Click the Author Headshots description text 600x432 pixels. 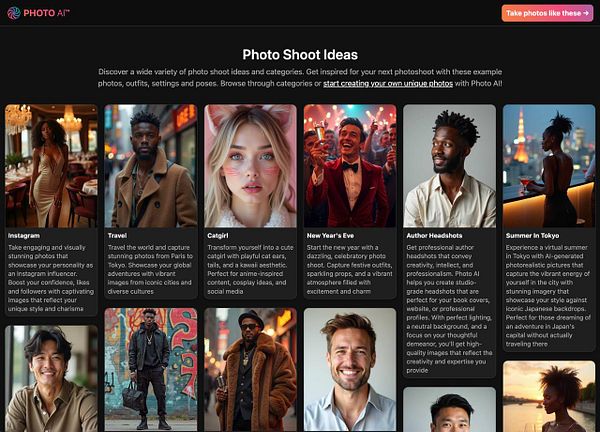coord(449,309)
